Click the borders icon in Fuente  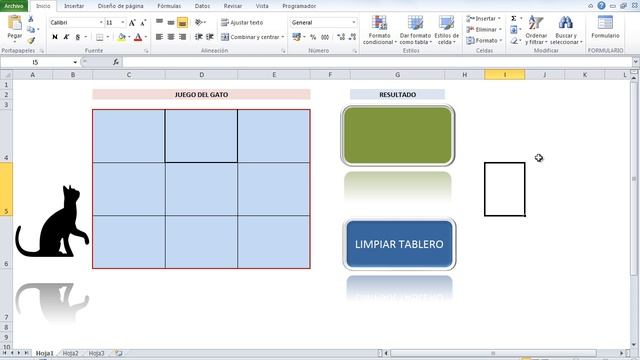click(x=100, y=37)
